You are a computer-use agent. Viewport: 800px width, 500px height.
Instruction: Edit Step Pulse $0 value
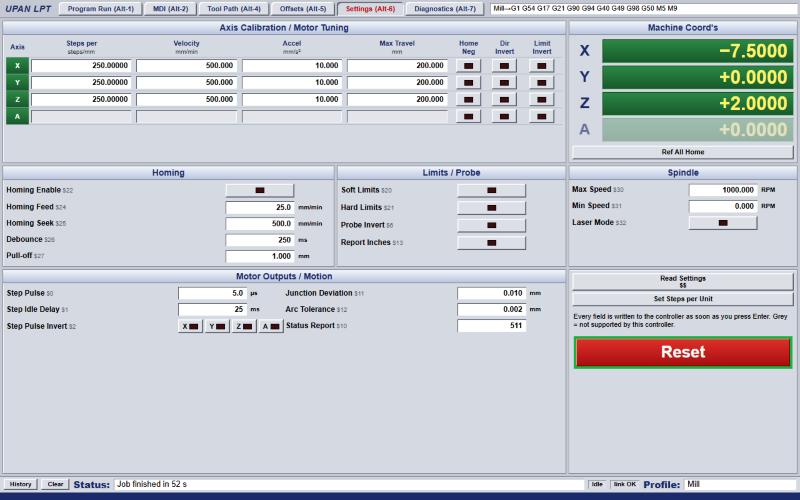pyautogui.click(x=212, y=293)
